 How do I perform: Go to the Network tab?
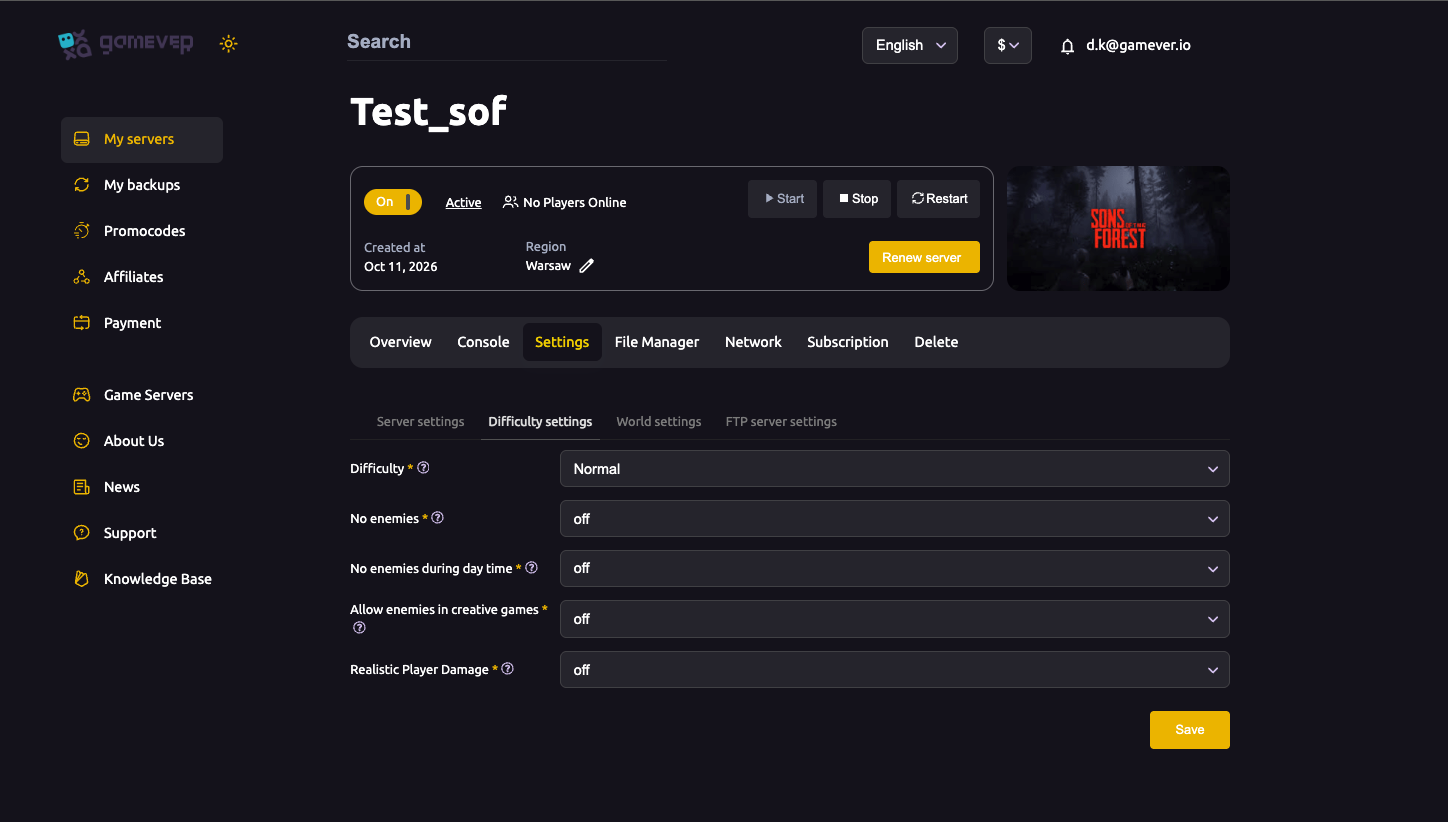pyautogui.click(x=753, y=342)
